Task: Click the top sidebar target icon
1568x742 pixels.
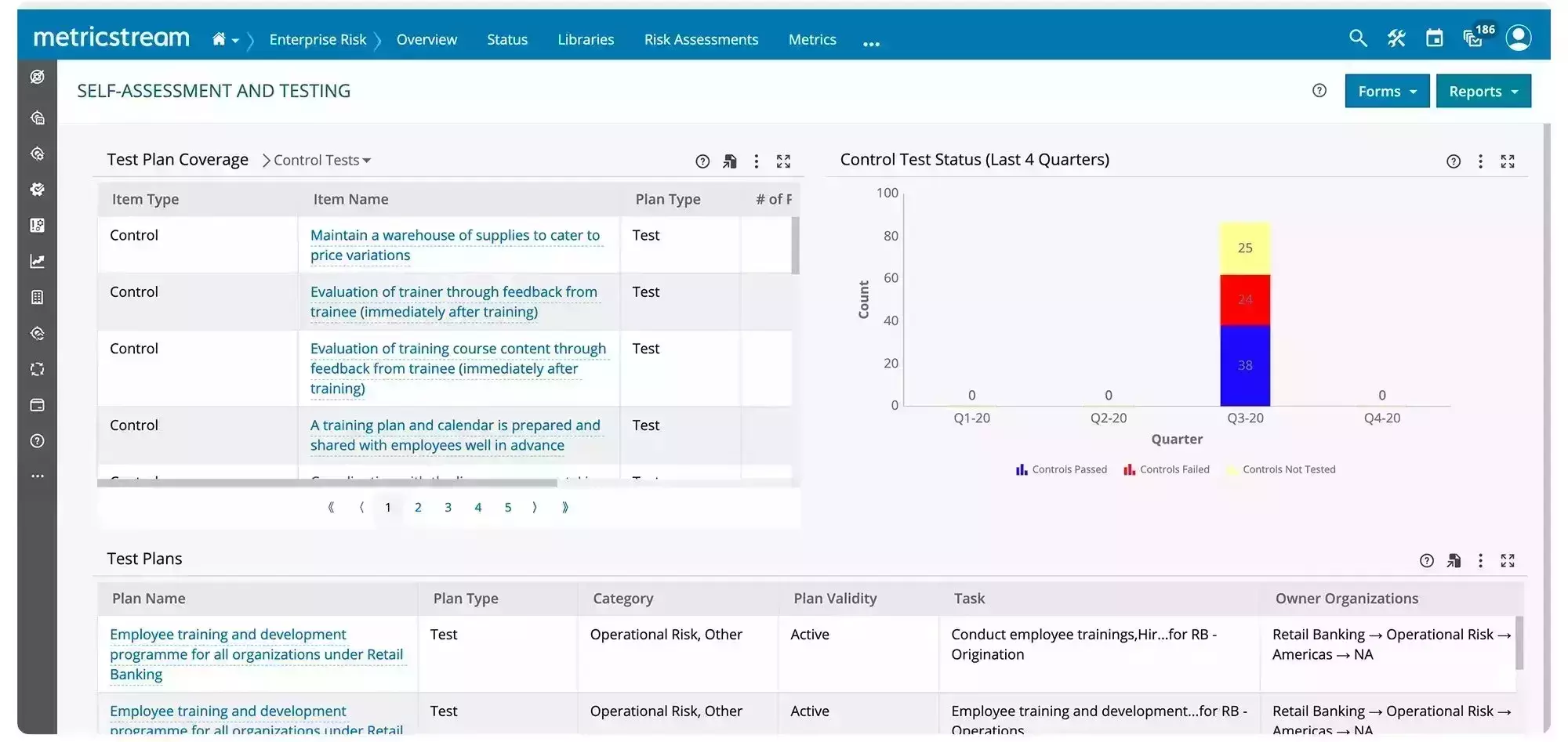Action: click(x=37, y=77)
